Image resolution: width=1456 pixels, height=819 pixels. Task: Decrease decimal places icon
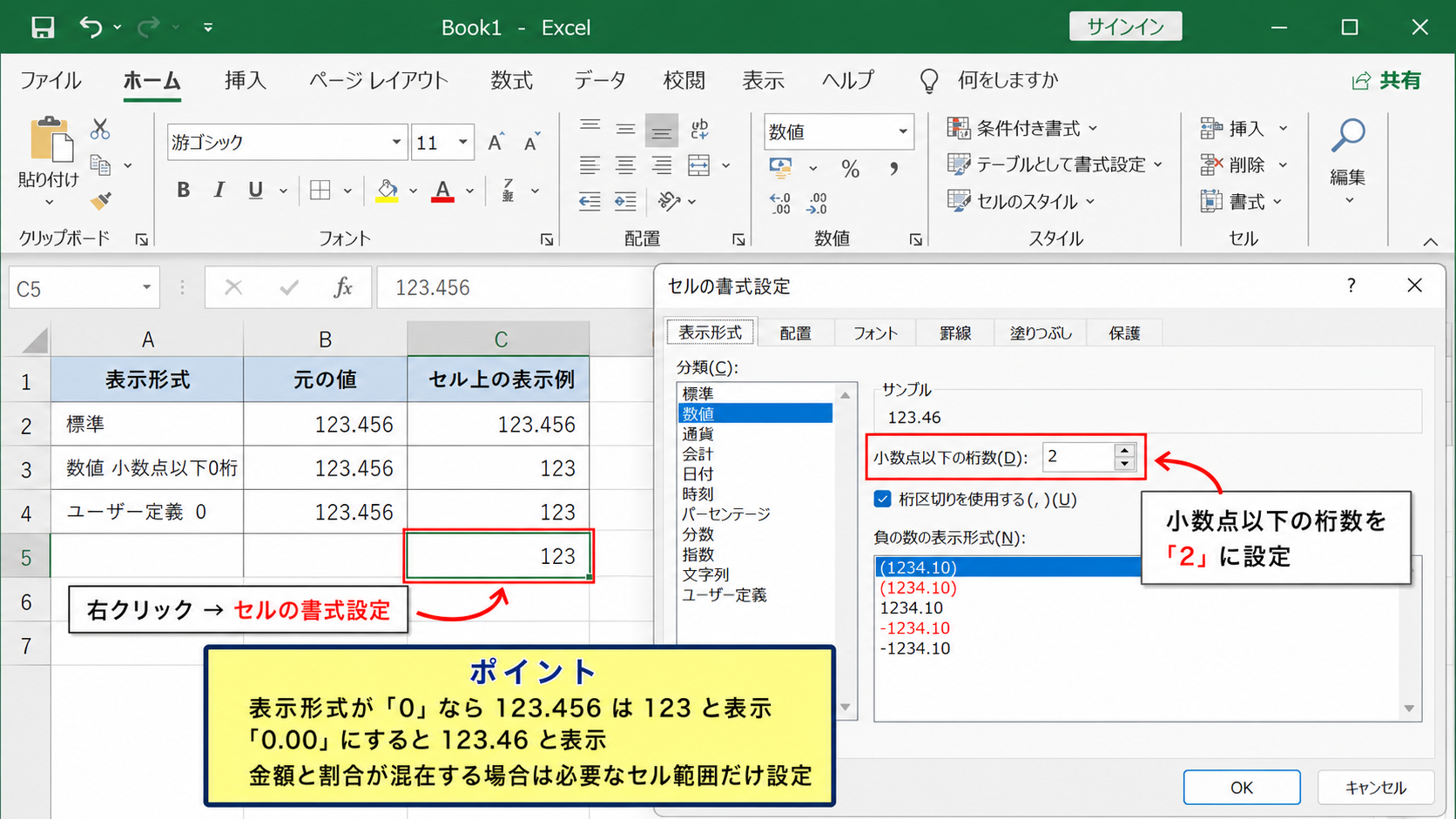818,204
